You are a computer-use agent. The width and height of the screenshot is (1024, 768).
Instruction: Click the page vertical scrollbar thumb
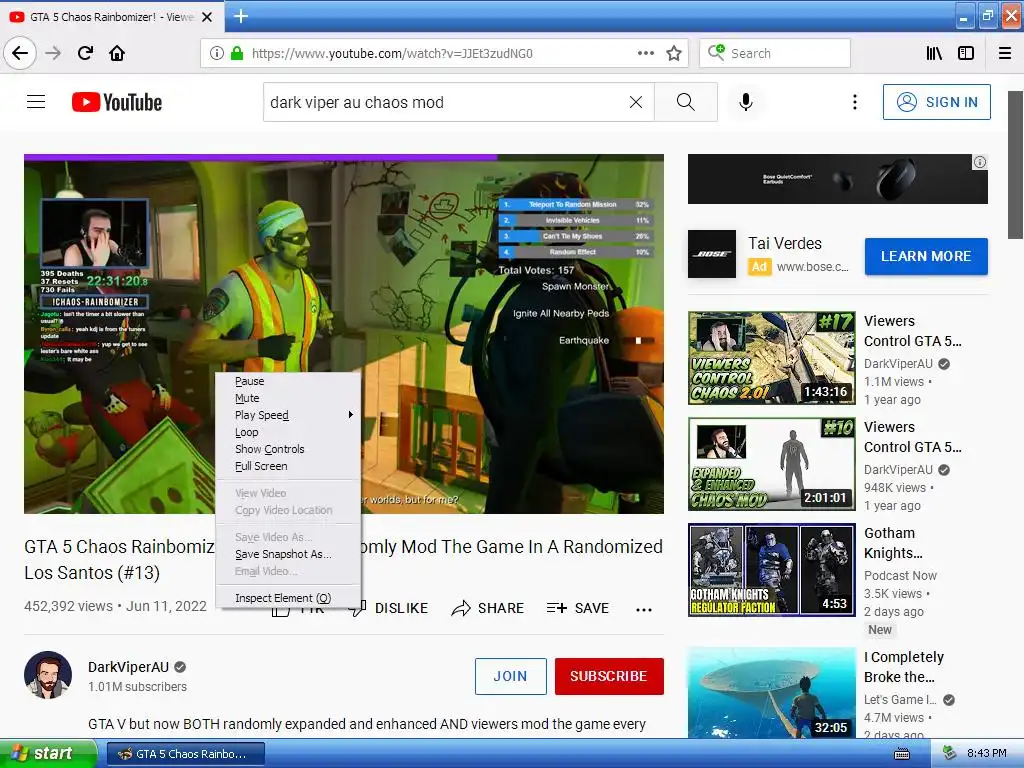tap(1016, 165)
